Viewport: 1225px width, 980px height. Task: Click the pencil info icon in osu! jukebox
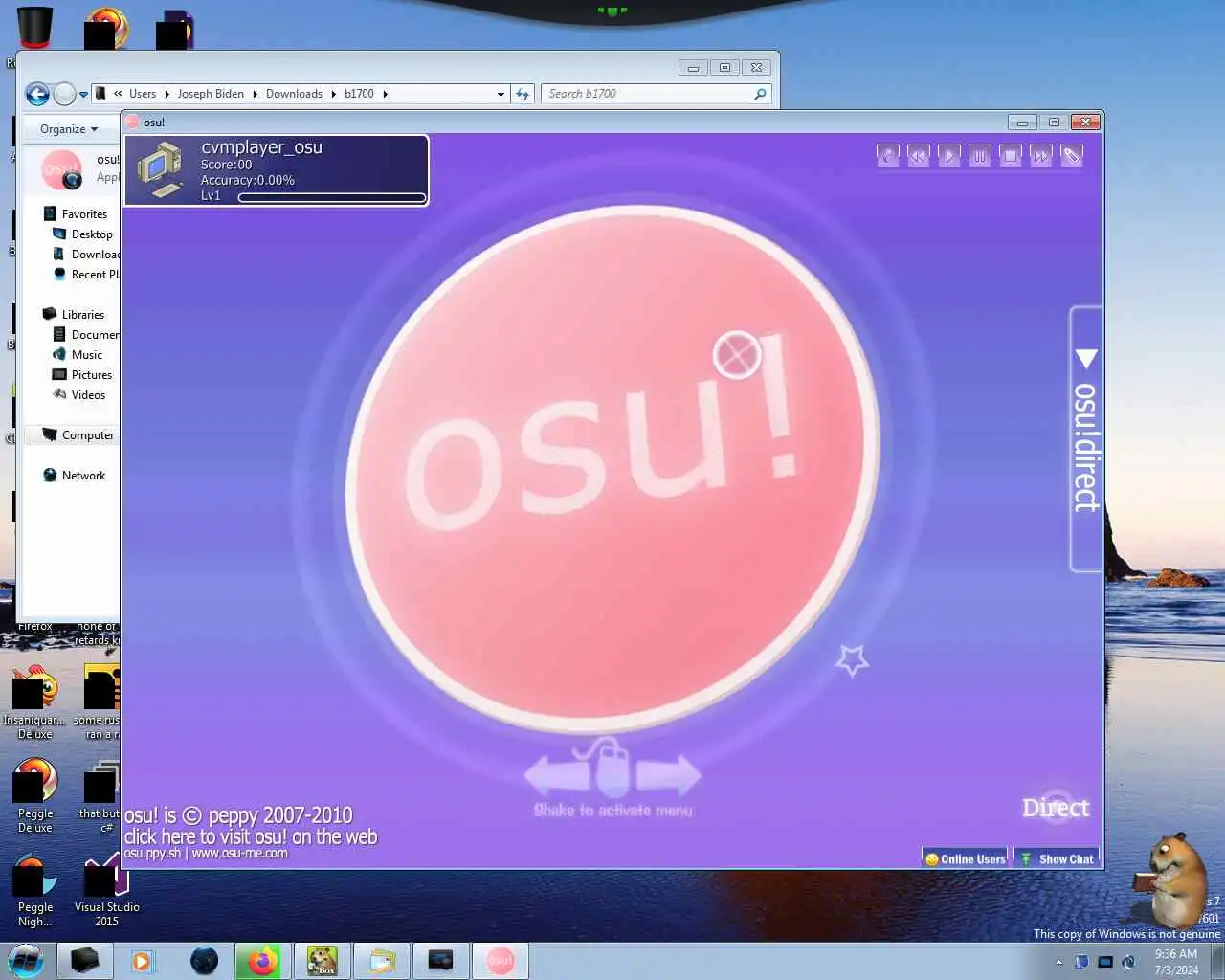click(x=1071, y=156)
